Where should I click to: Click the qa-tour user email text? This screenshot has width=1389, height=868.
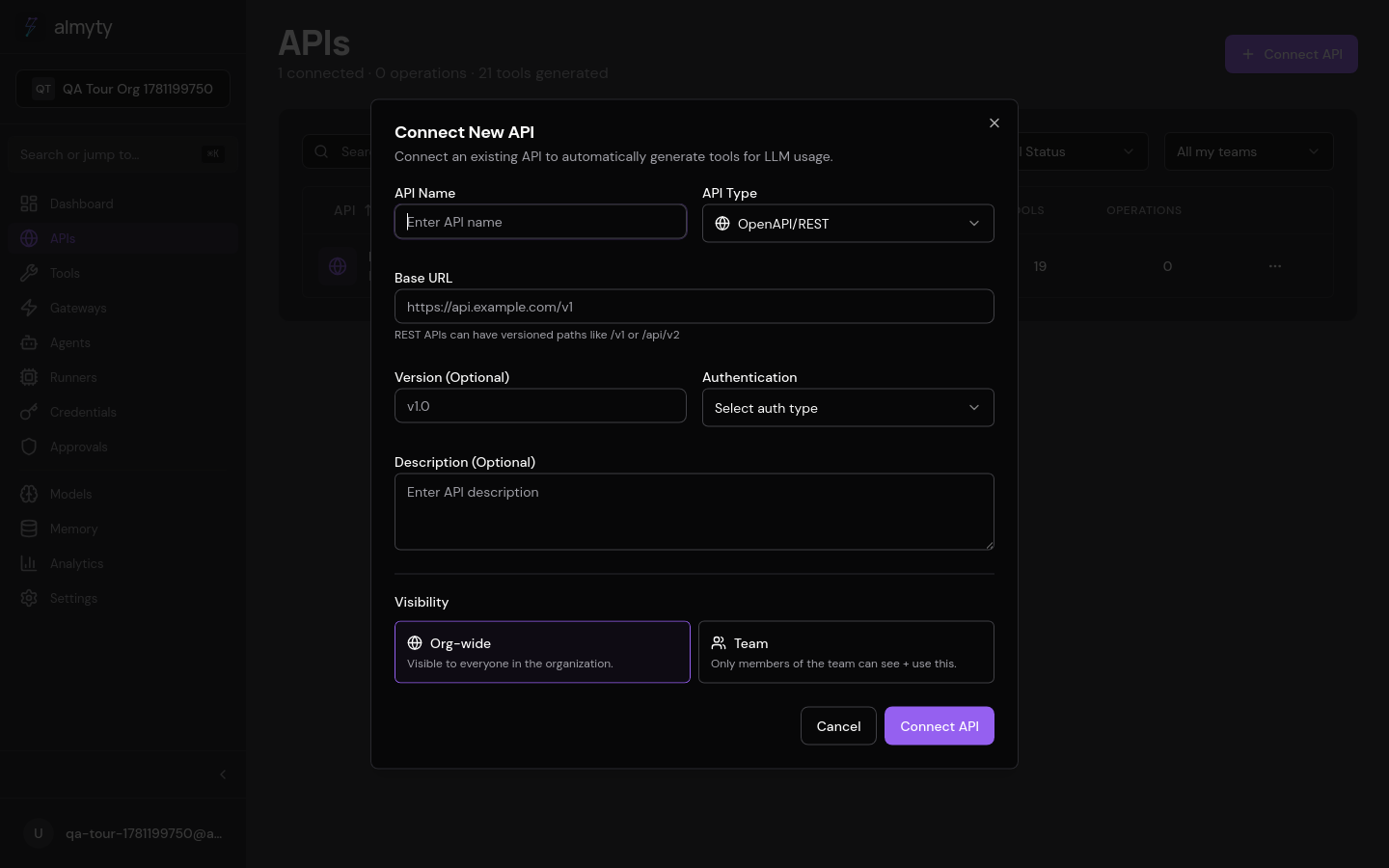pyautogui.click(x=144, y=833)
